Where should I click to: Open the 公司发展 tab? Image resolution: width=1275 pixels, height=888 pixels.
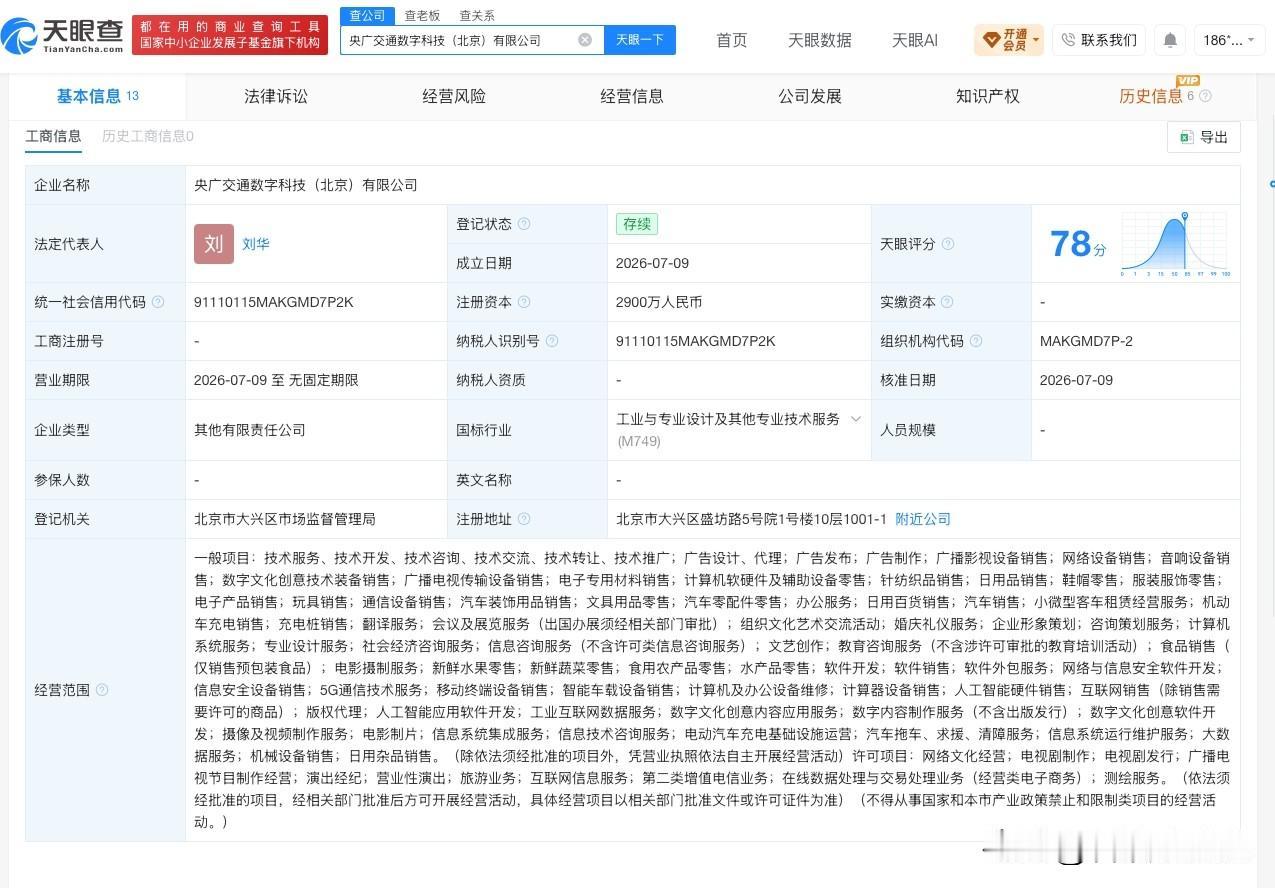click(810, 96)
